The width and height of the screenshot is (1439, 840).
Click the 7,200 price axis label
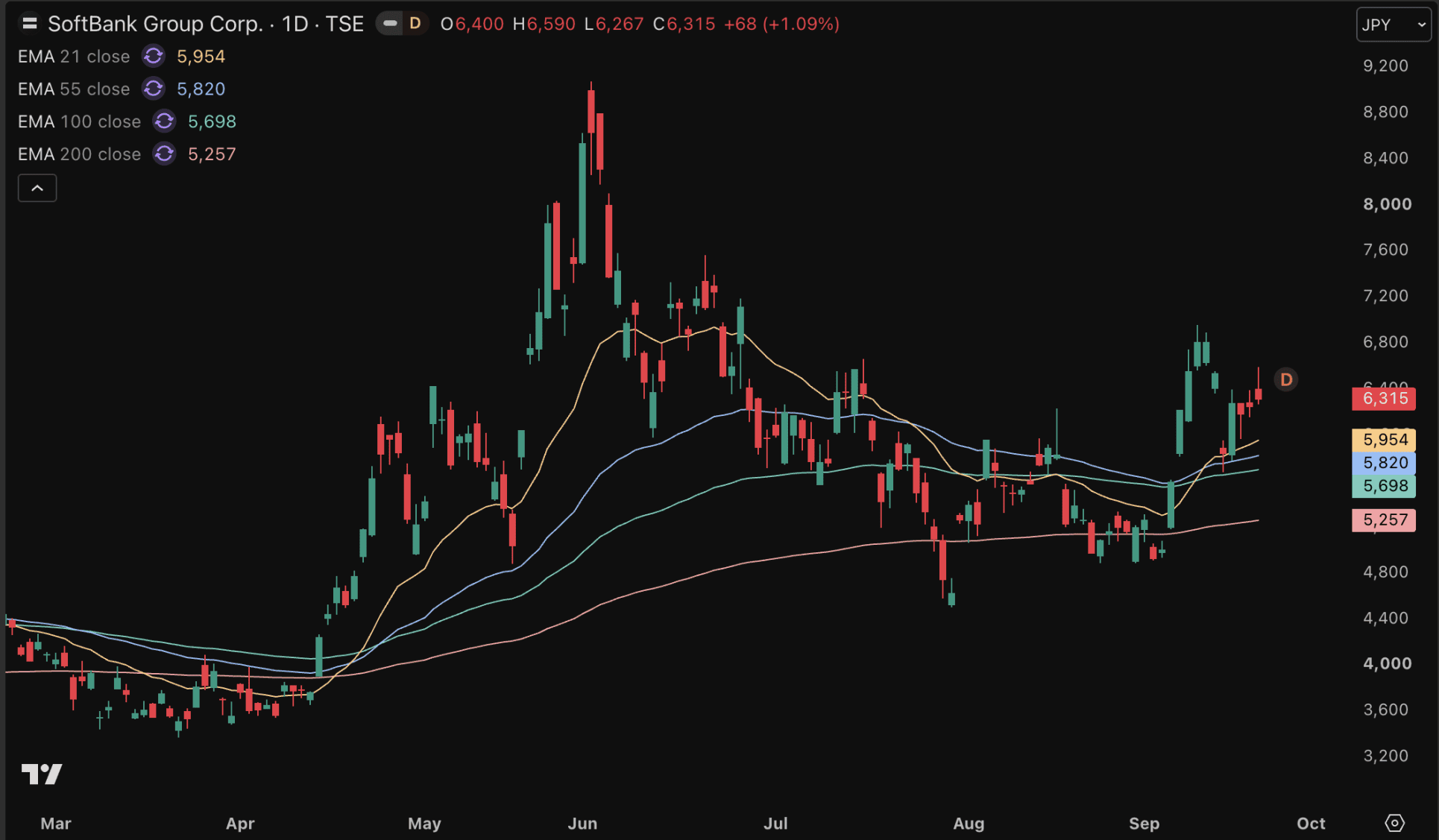1385,296
